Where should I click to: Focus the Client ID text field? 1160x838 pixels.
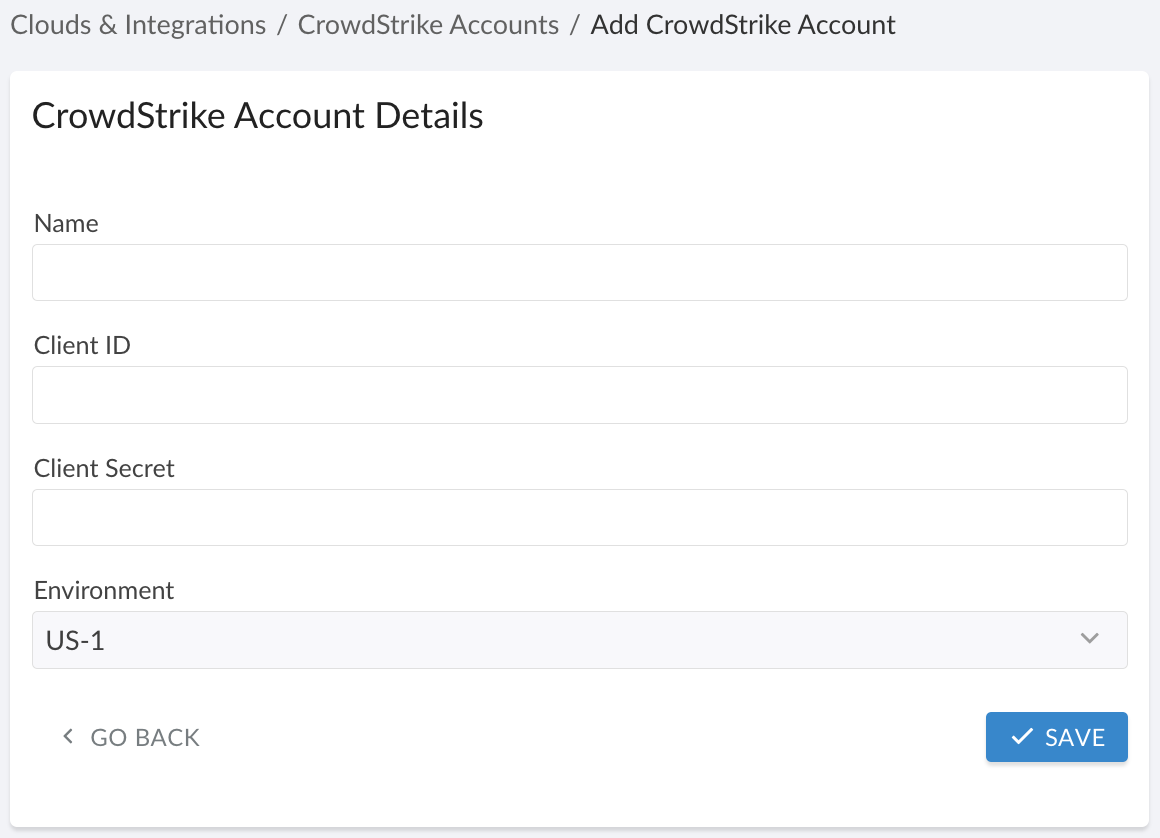580,394
